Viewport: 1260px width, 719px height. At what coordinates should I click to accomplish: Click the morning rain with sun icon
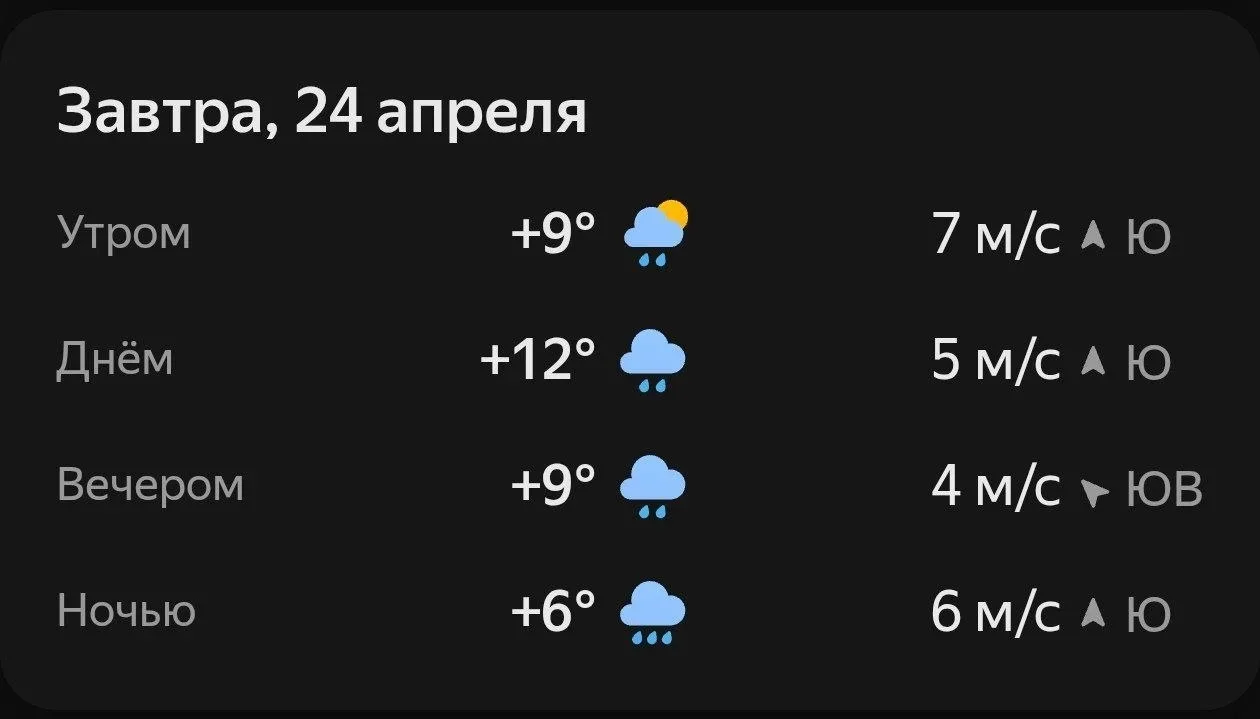coord(655,234)
